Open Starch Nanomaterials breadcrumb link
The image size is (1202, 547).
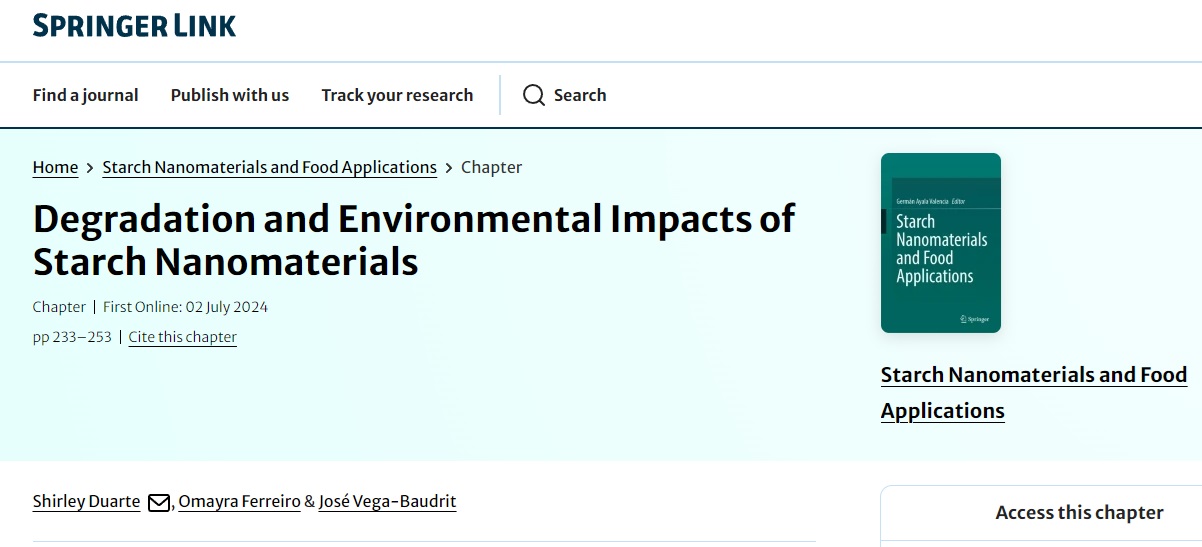pyautogui.click(x=269, y=167)
